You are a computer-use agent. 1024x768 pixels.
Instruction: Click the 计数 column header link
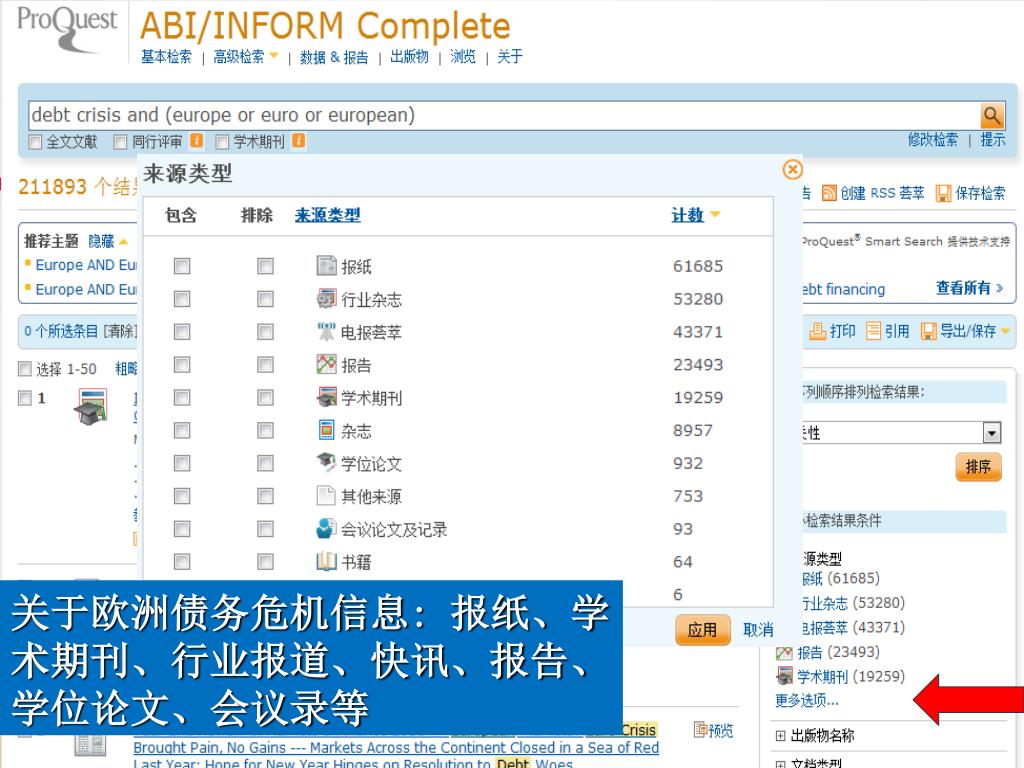point(688,215)
